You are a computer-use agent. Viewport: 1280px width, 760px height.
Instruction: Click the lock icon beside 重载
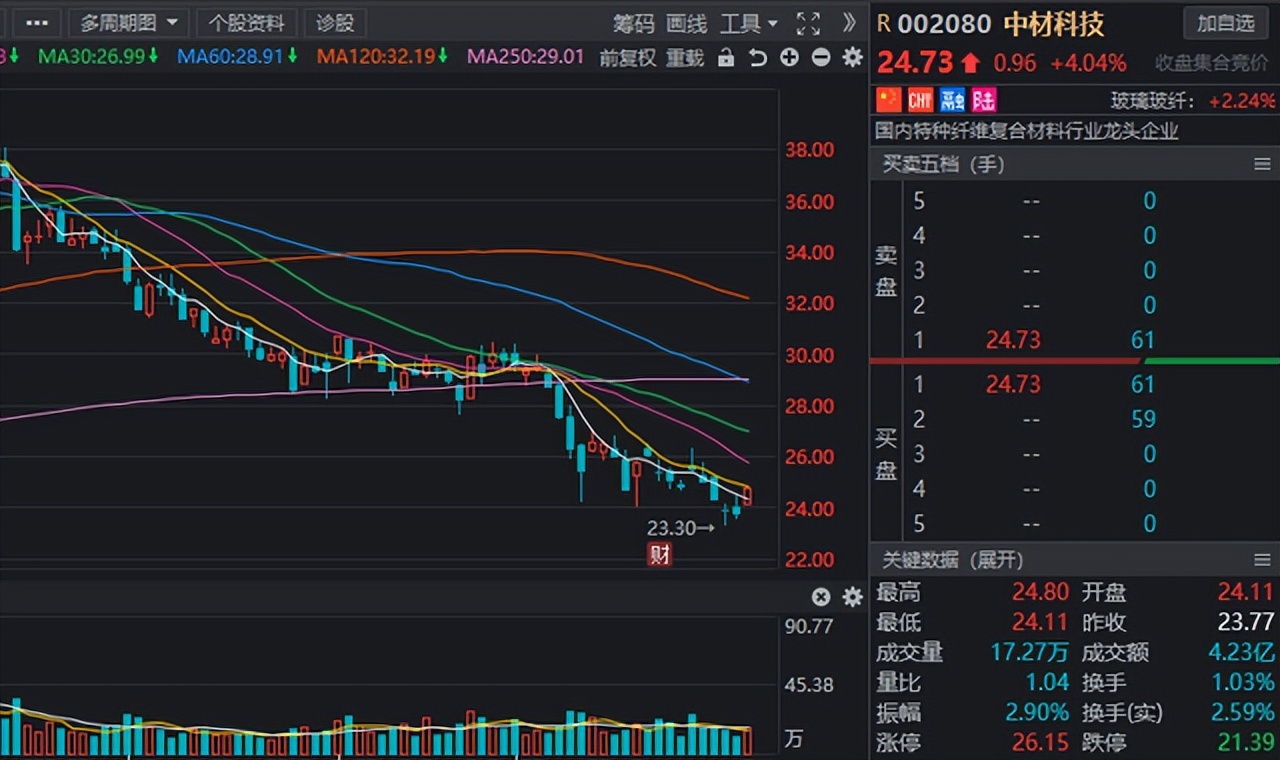(726, 58)
